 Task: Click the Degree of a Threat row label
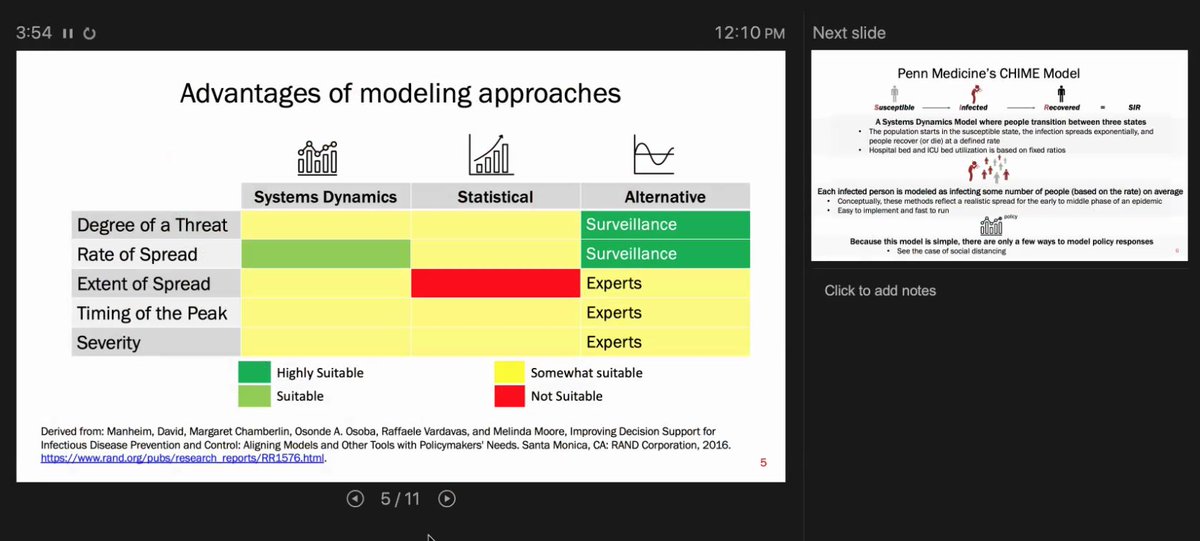(x=156, y=225)
